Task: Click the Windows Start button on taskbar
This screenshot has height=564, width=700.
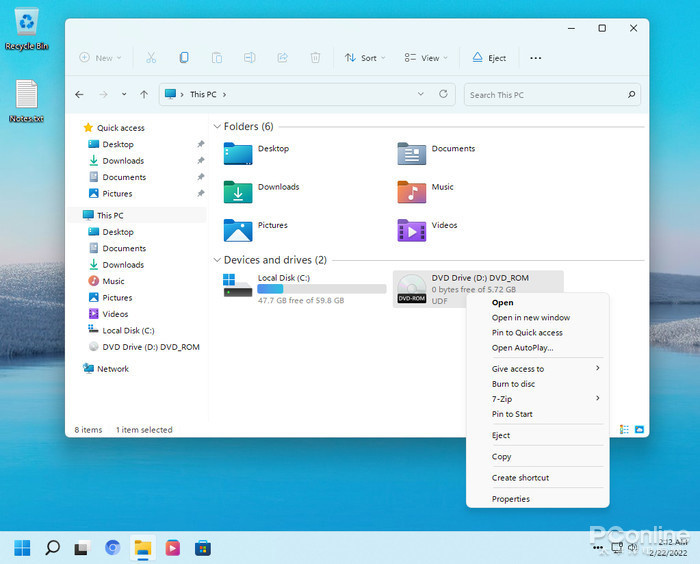Action: point(22,547)
